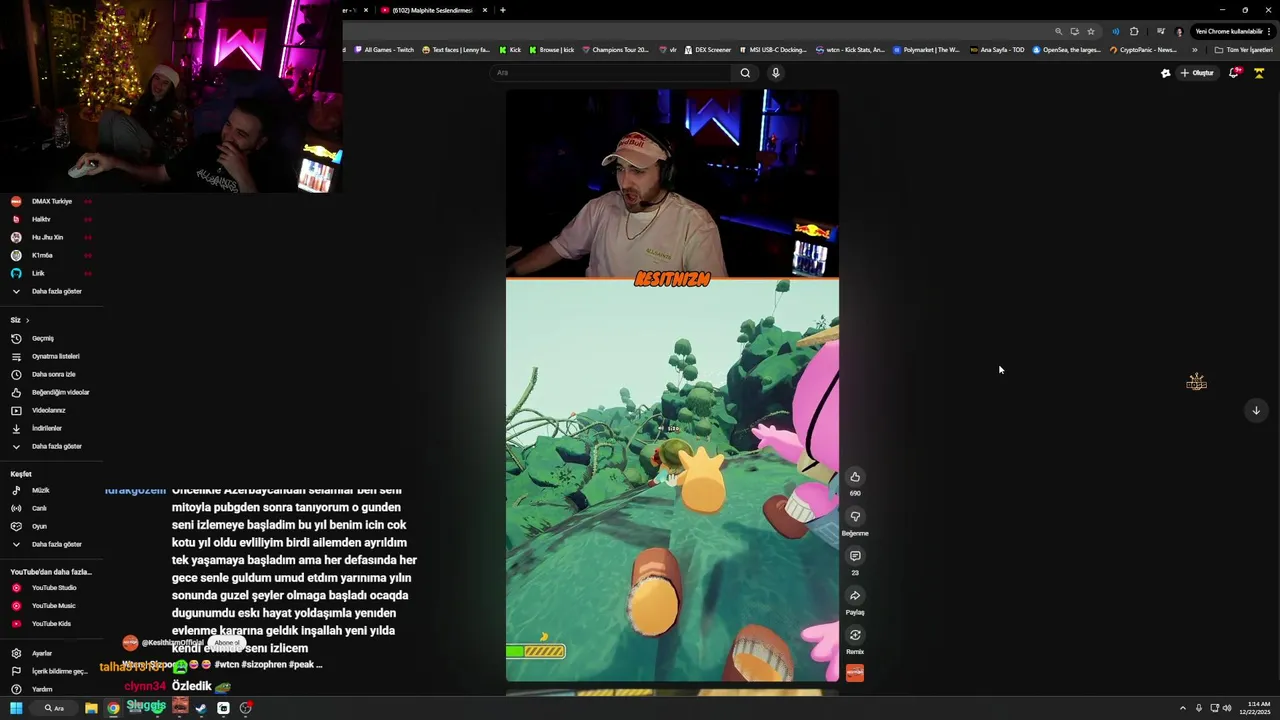Open Beğendiğim videolar liked videos
The height and width of the screenshot is (720, 1280).
point(52,392)
